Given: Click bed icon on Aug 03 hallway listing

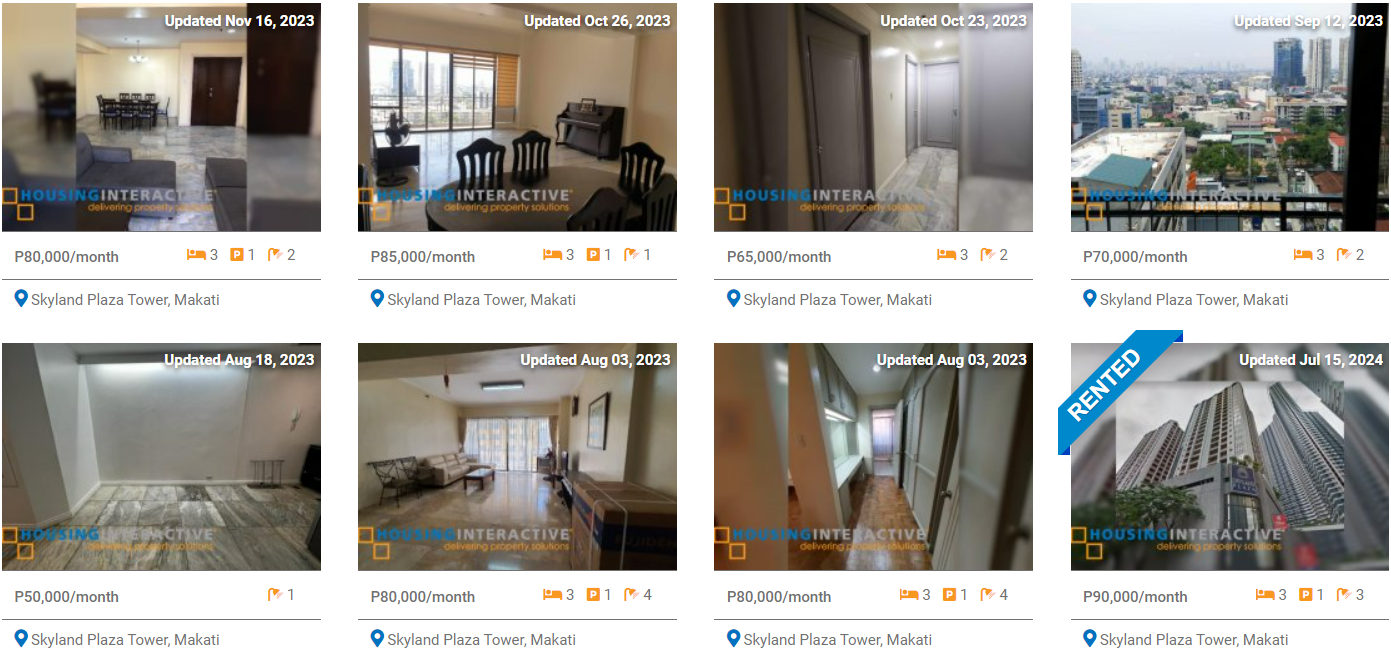Looking at the screenshot, I should coord(909,595).
